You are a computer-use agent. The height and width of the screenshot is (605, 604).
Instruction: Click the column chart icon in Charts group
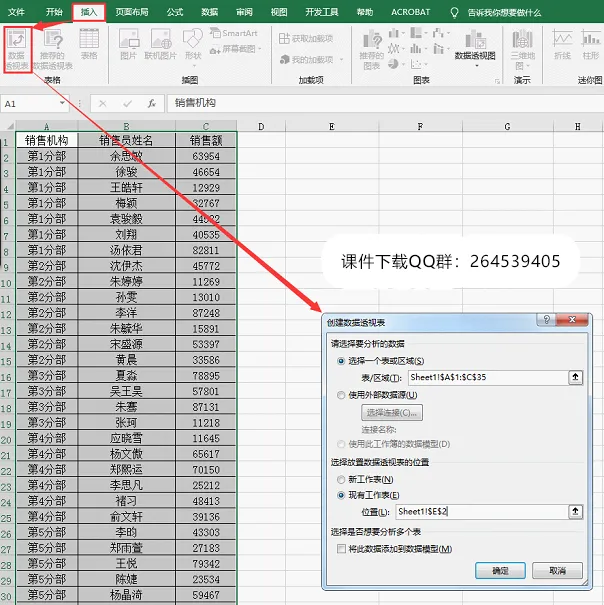coord(393,33)
